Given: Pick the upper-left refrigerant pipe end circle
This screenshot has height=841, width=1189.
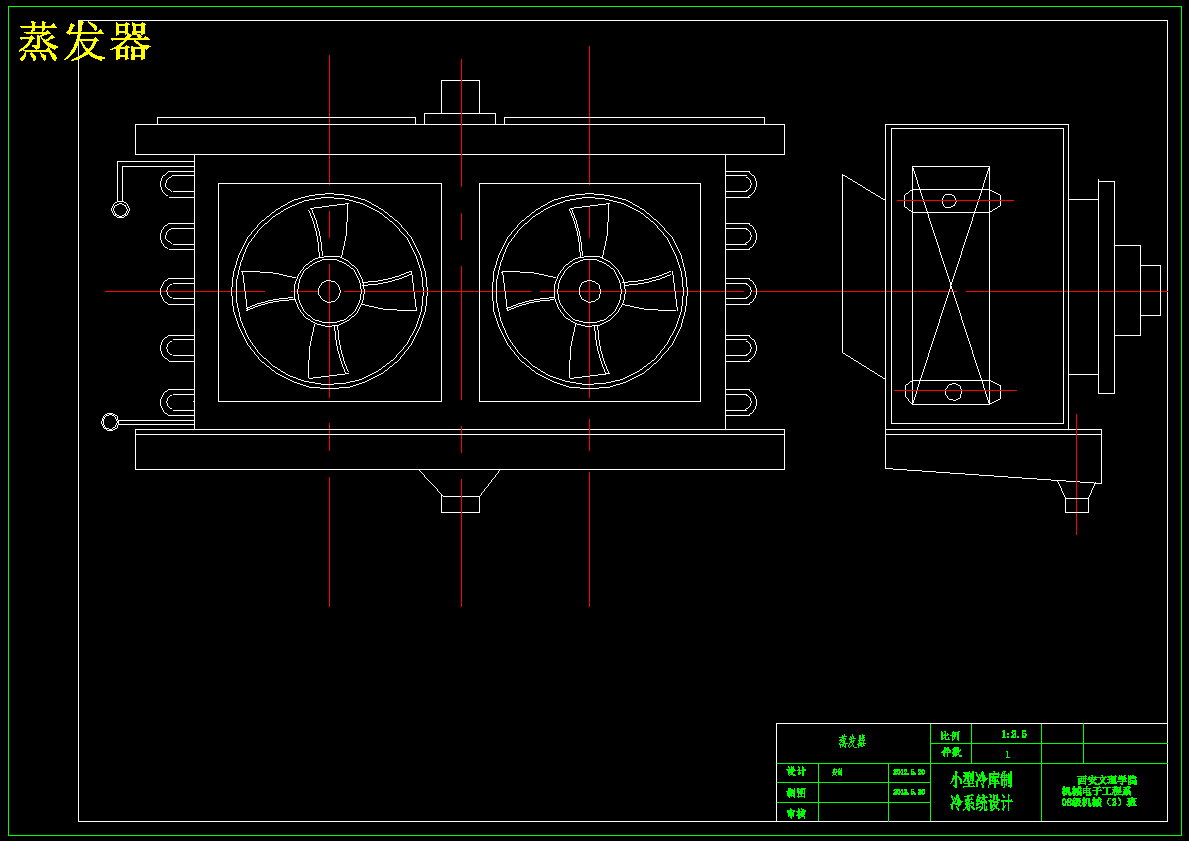Looking at the screenshot, I should (x=120, y=209).
